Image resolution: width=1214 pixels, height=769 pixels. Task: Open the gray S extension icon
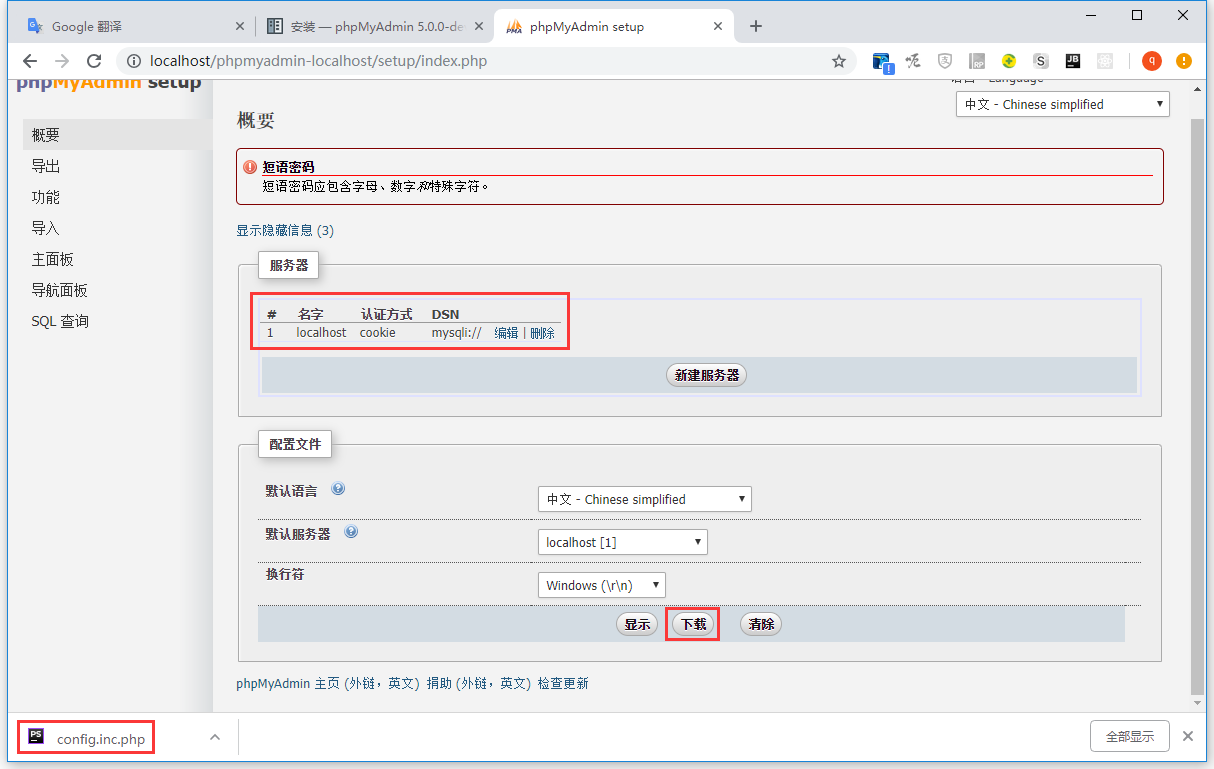1041,61
